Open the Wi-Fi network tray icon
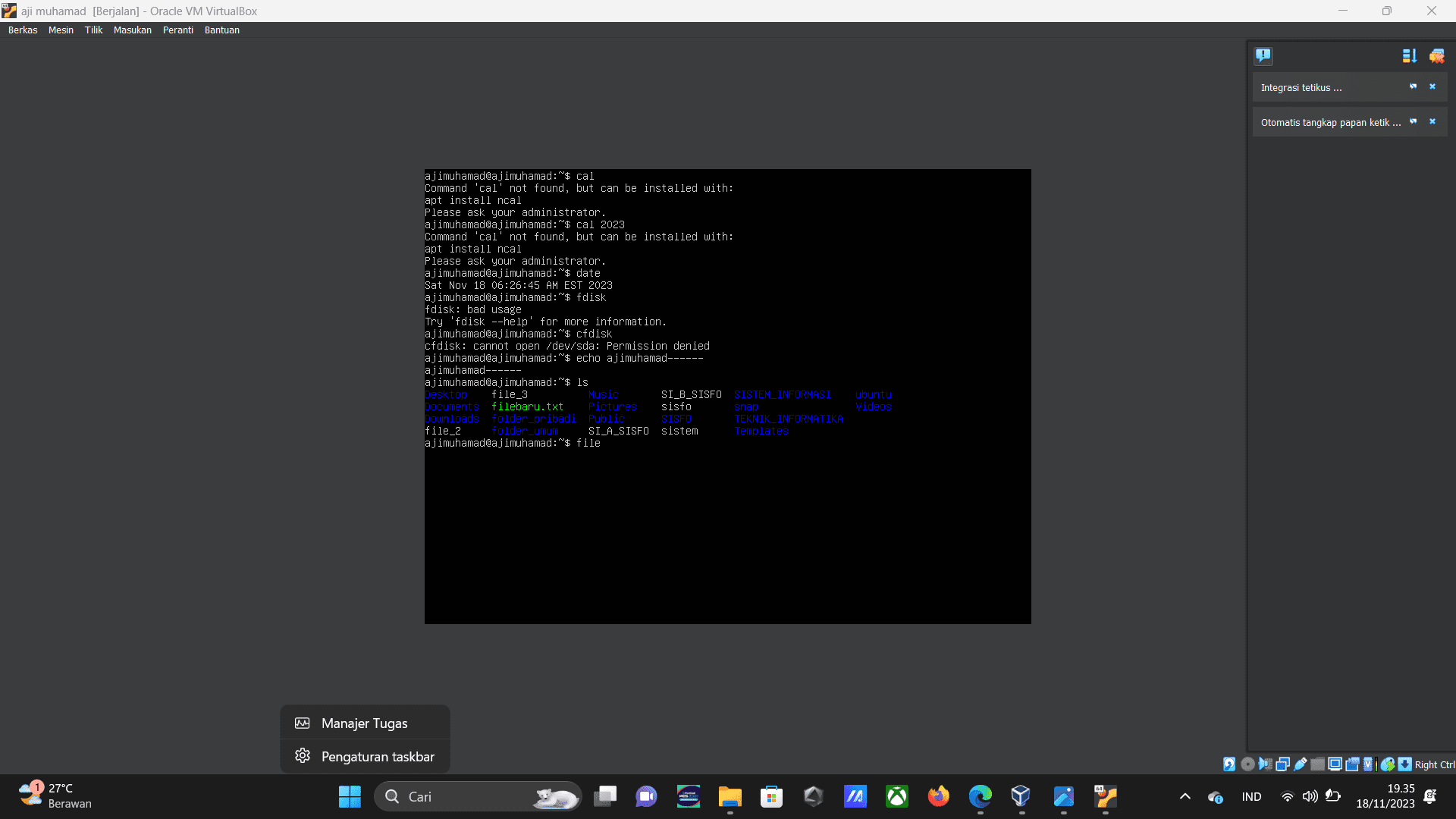Viewport: 1456px width, 819px height. 1287,797
